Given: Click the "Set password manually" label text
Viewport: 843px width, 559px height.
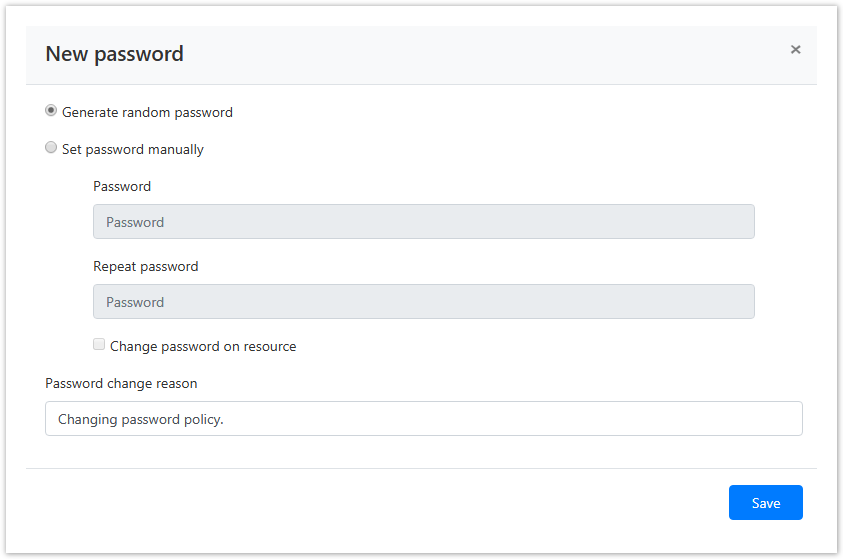Looking at the screenshot, I should 133,150.
